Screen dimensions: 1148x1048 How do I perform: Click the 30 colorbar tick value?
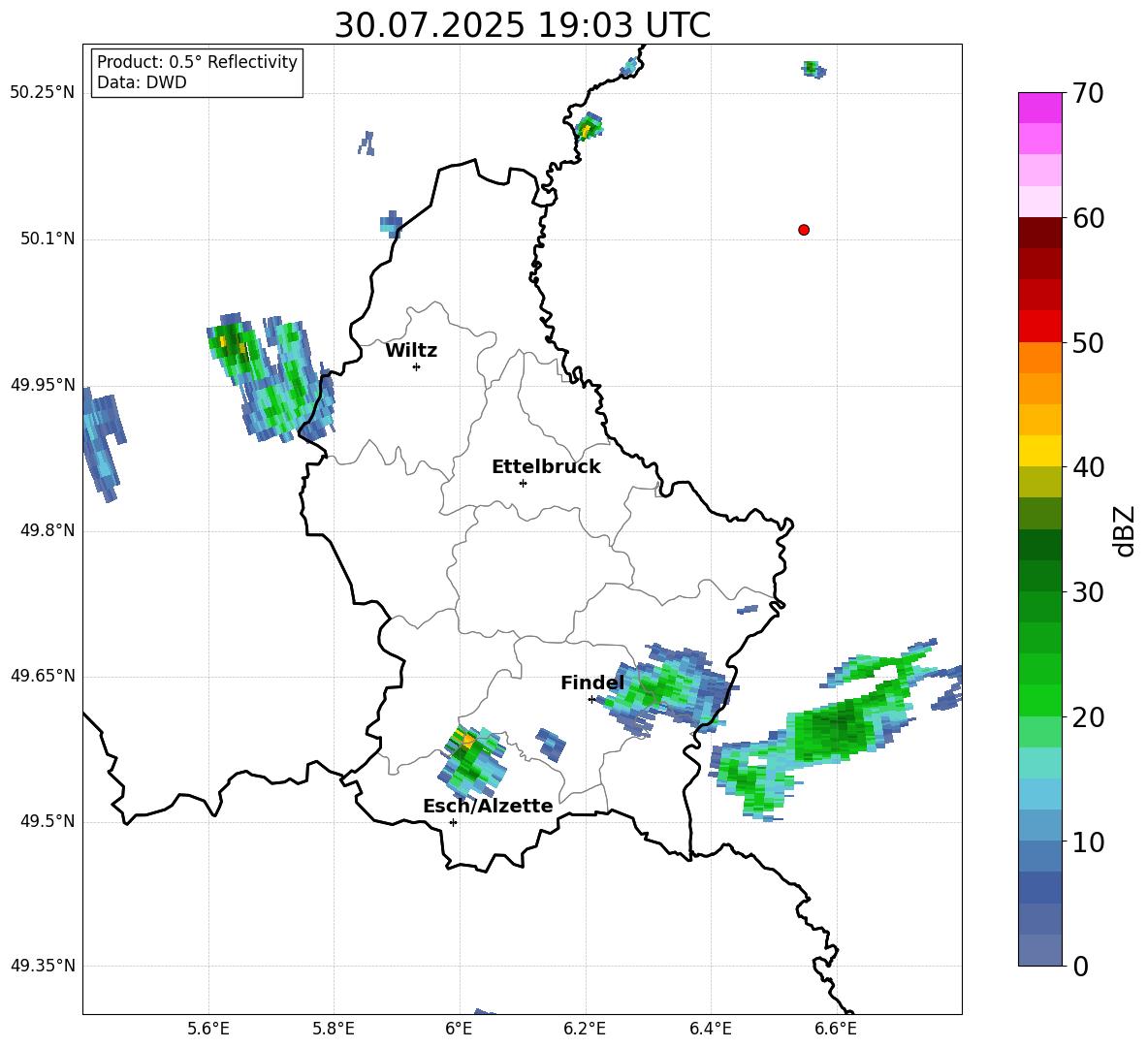click(1087, 592)
